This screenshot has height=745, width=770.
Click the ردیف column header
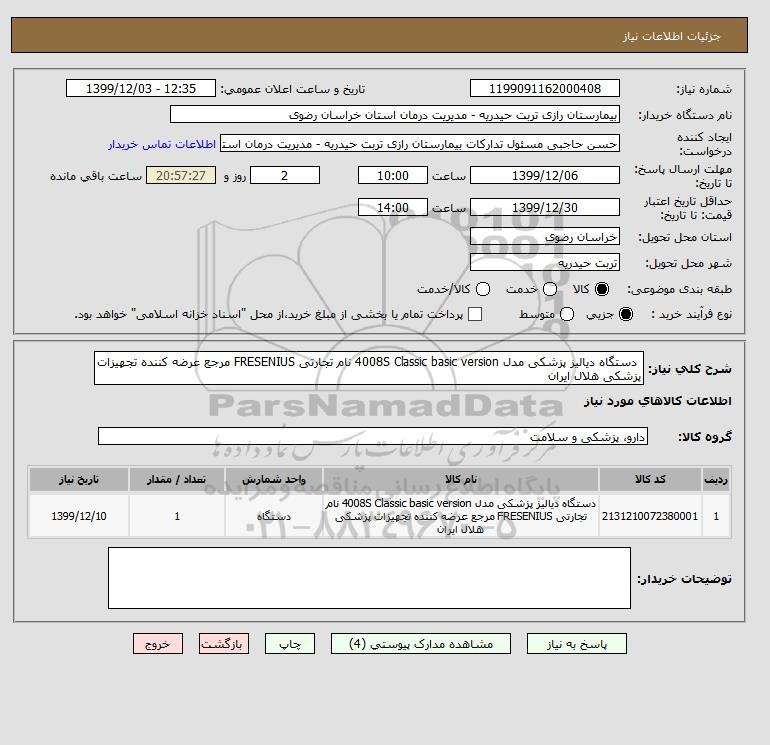click(716, 479)
